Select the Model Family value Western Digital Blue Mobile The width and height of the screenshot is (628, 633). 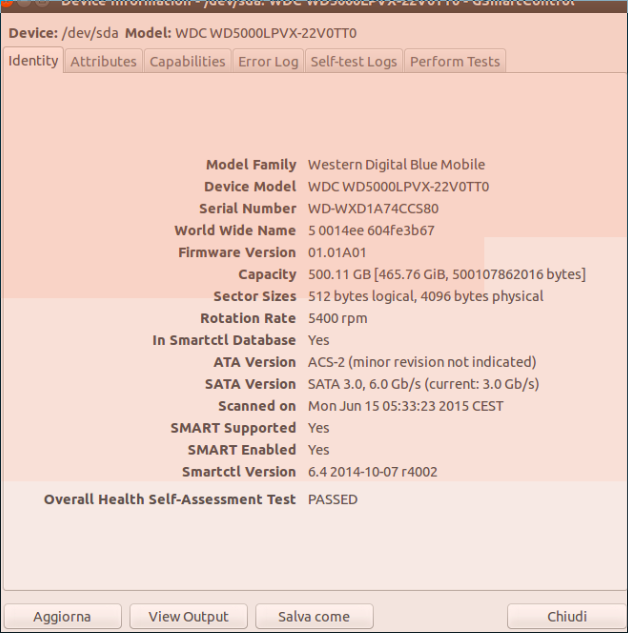tap(396, 165)
